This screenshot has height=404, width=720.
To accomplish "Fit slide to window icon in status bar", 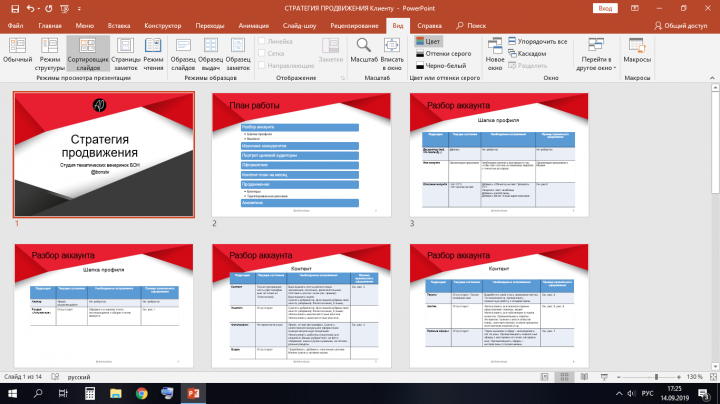I will [x=713, y=377].
